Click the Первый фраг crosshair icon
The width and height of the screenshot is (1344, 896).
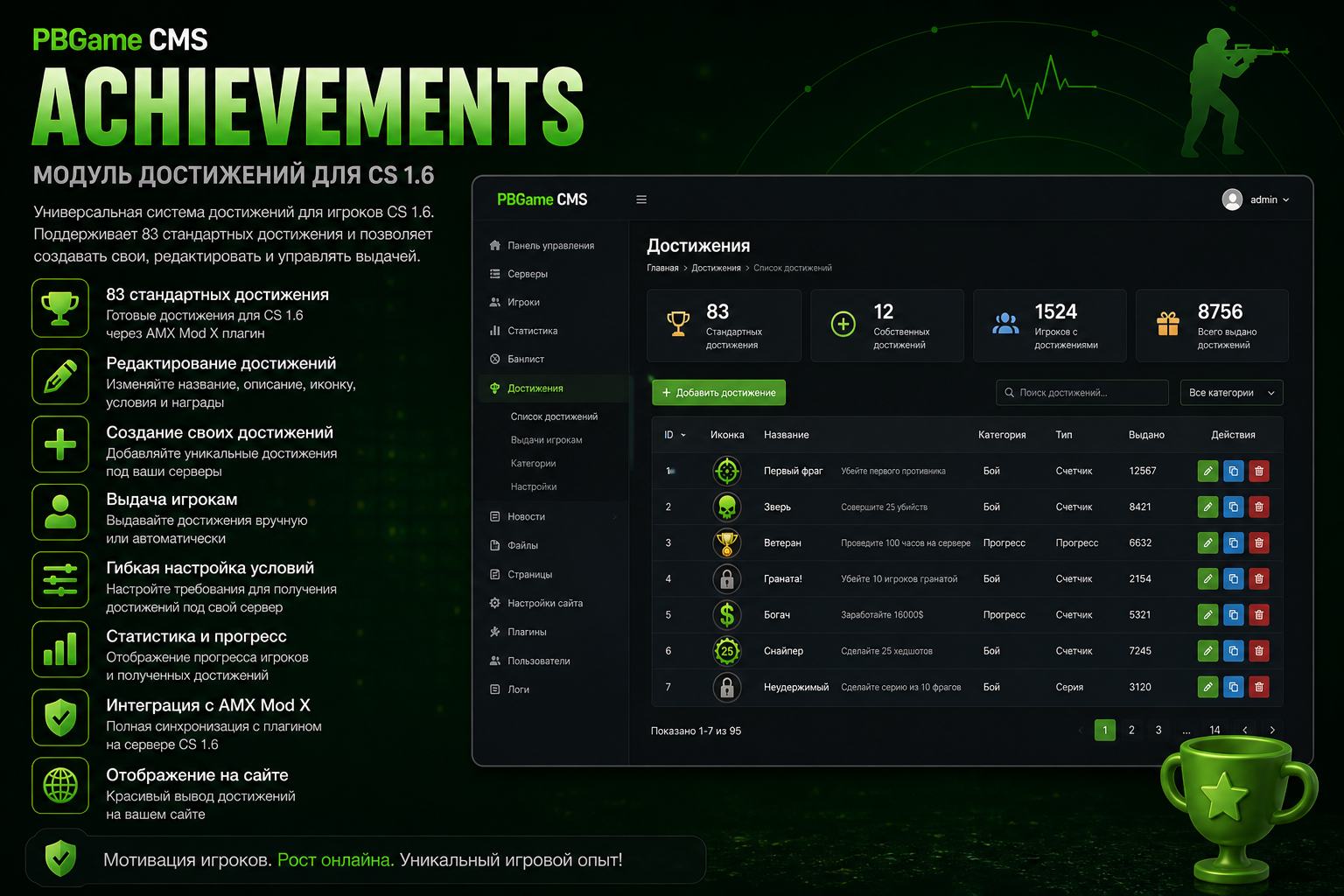click(x=726, y=471)
